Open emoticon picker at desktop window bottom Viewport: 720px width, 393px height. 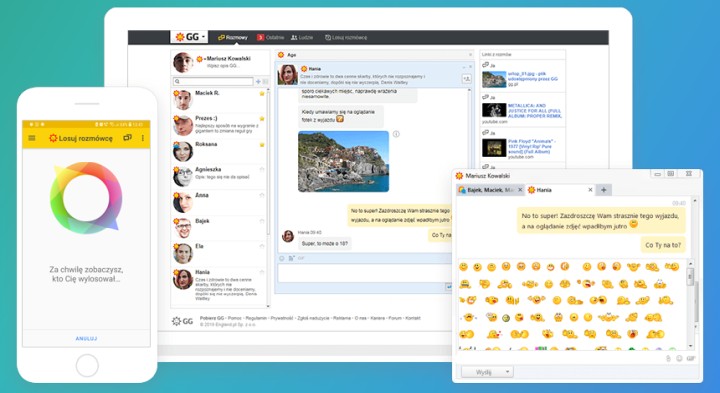(x=679, y=358)
